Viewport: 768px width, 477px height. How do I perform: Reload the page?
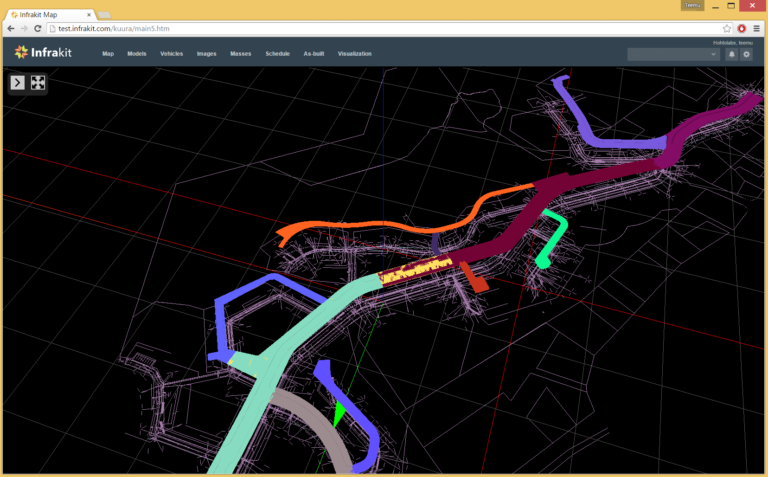[x=39, y=28]
